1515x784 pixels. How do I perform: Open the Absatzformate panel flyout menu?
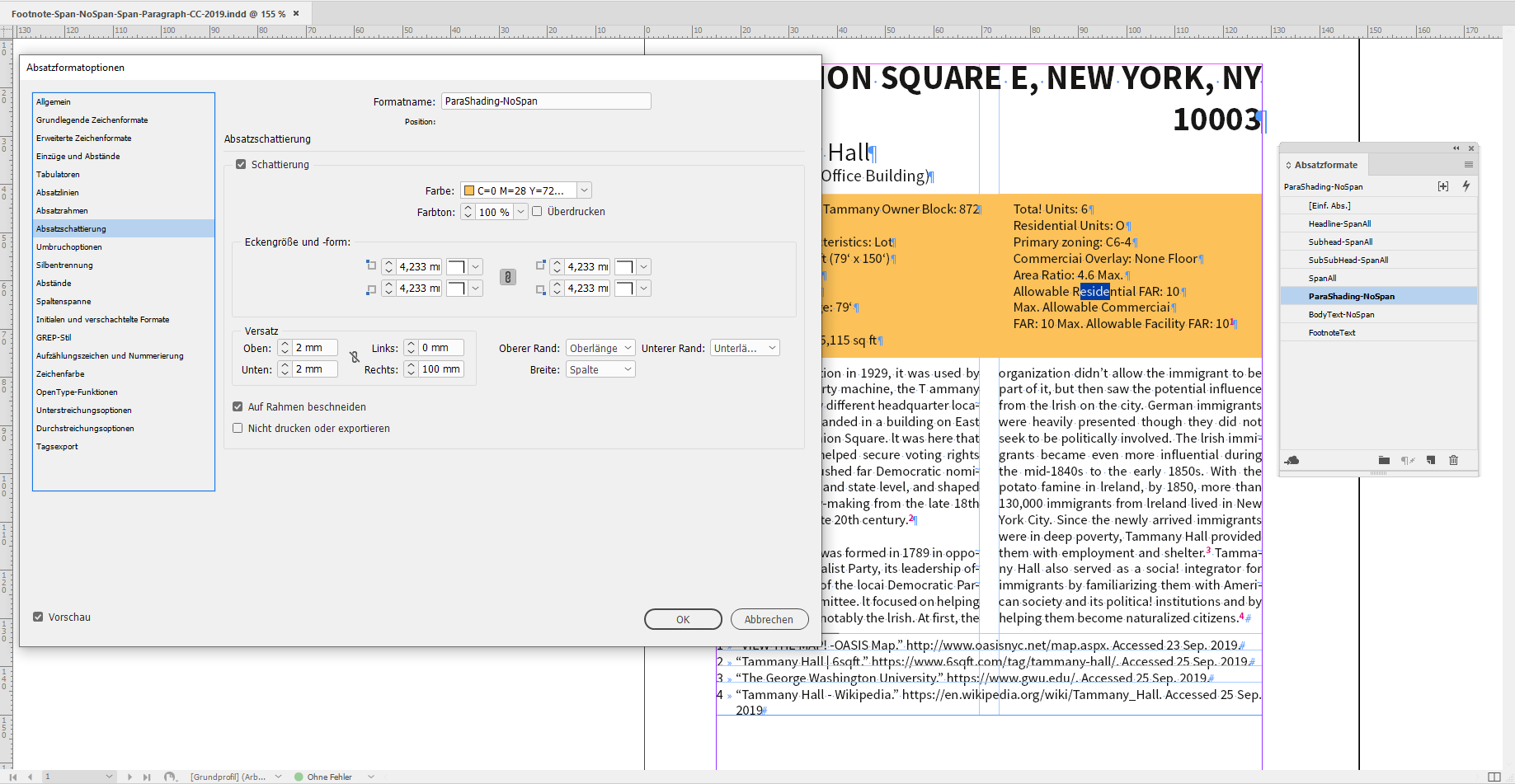point(1468,164)
